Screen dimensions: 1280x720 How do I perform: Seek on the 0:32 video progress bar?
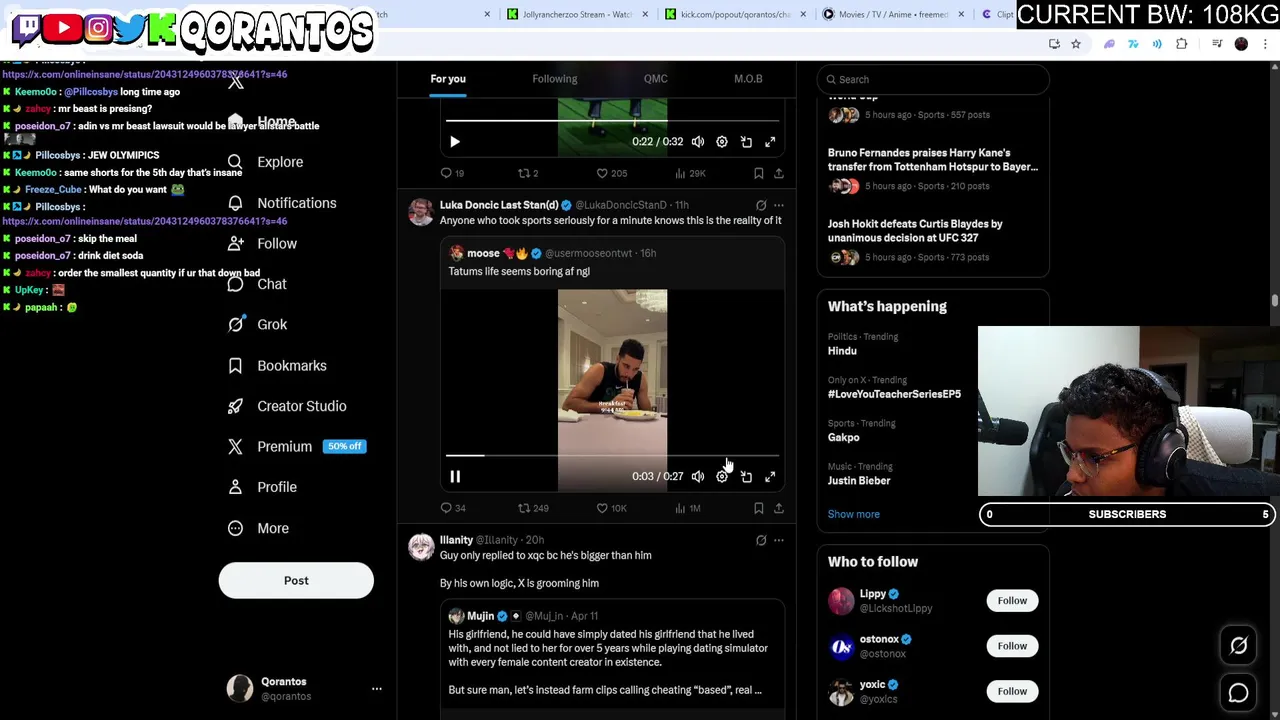[612, 121]
